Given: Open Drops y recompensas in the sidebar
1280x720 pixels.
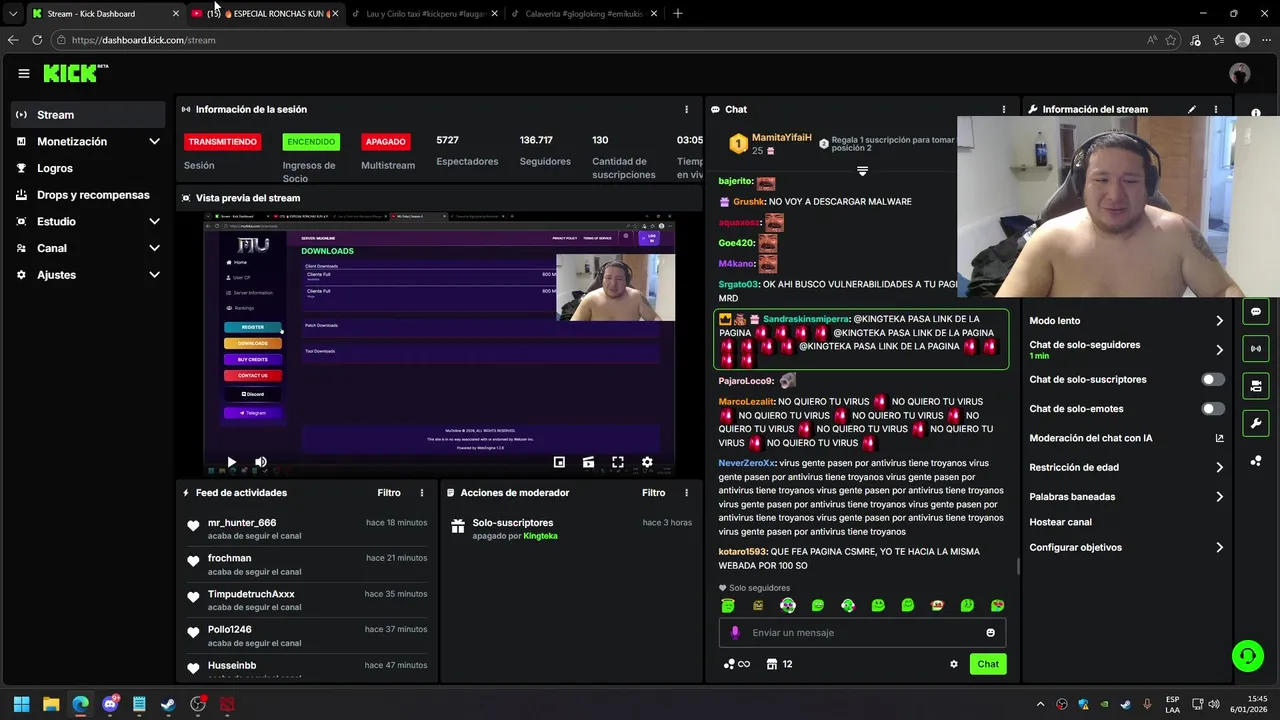Looking at the screenshot, I should [88, 195].
